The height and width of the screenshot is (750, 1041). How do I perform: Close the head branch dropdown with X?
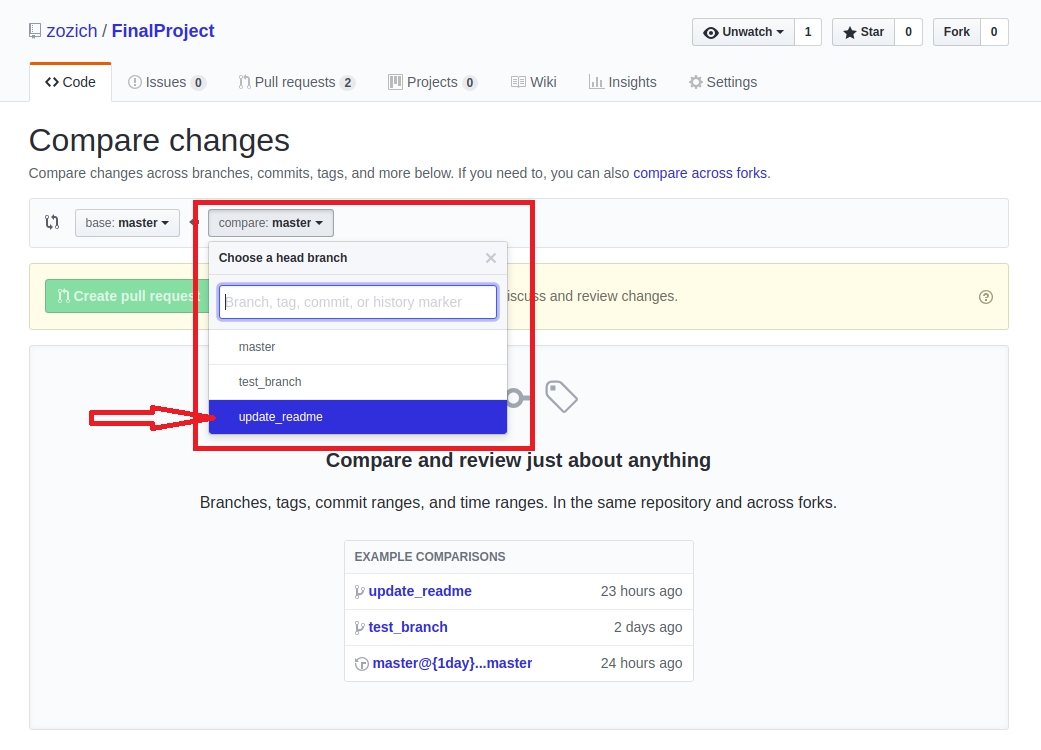coord(490,258)
